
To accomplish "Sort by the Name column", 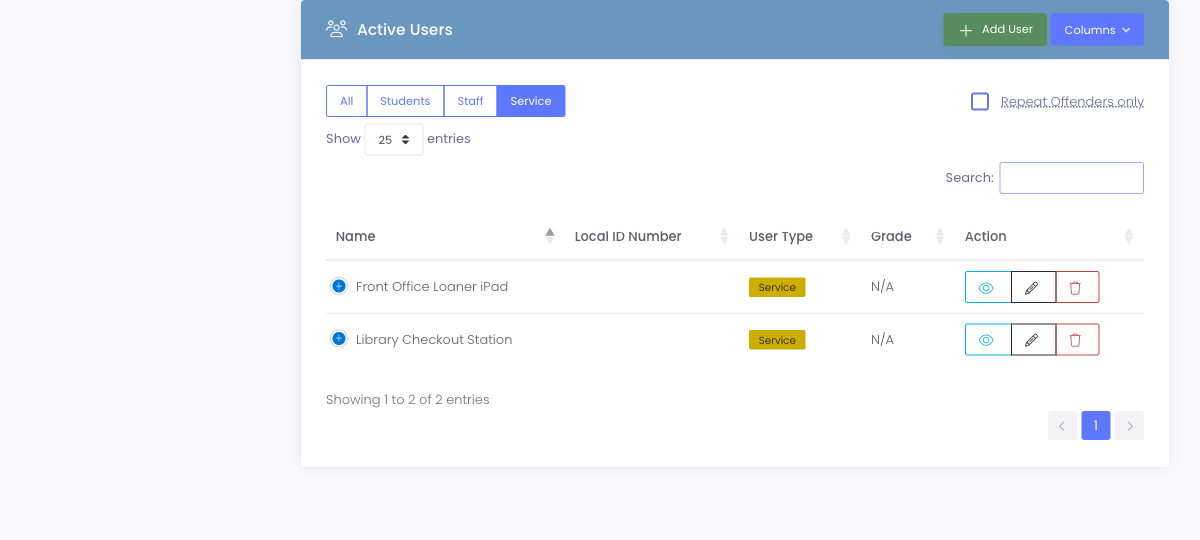I will pos(445,237).
